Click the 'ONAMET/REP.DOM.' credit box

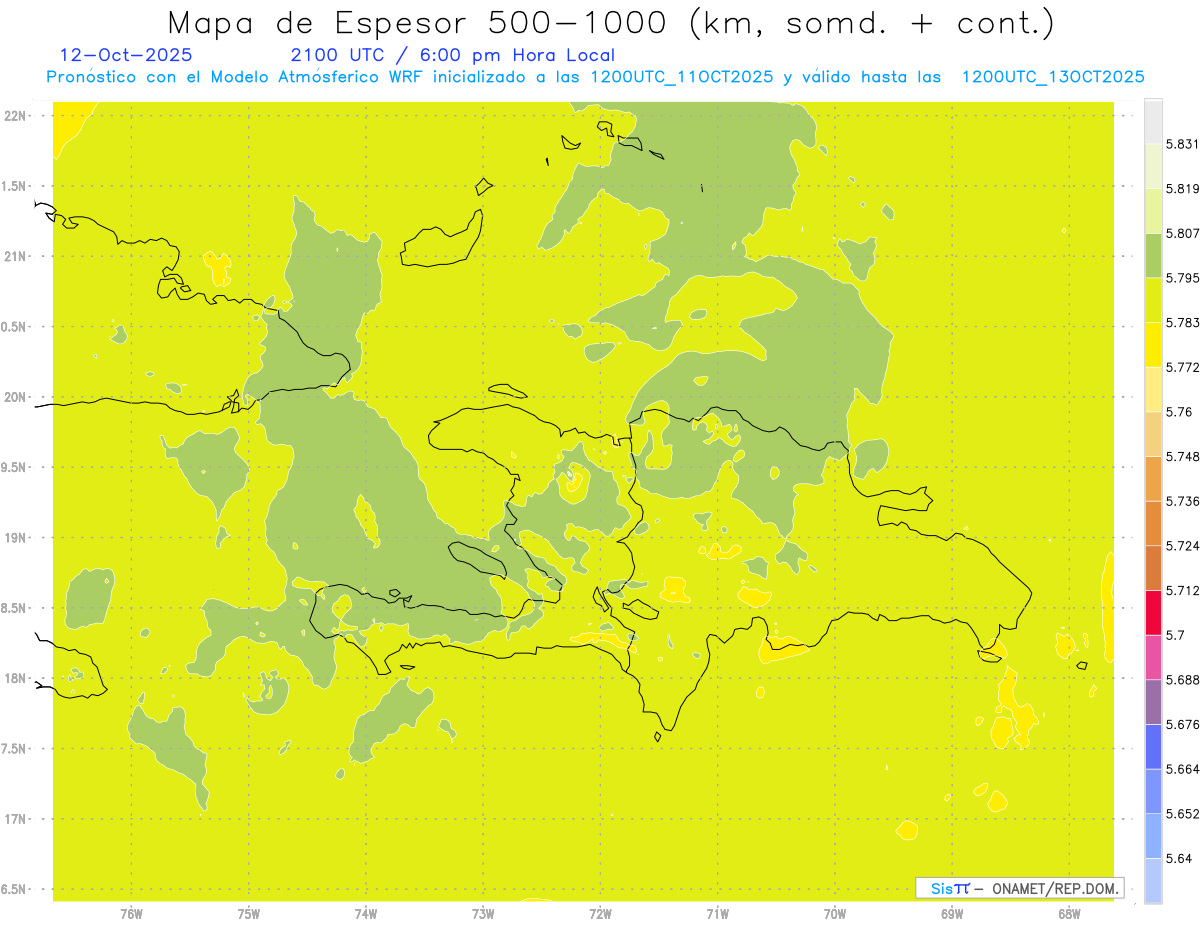click(1019, 888)
